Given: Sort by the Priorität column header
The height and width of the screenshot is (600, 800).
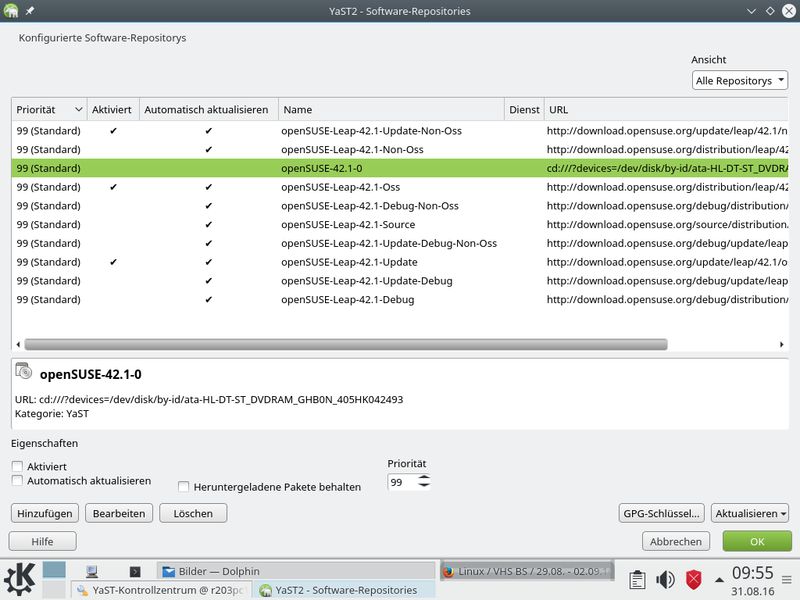Looking at the screenshot, I should coord(49,110).
